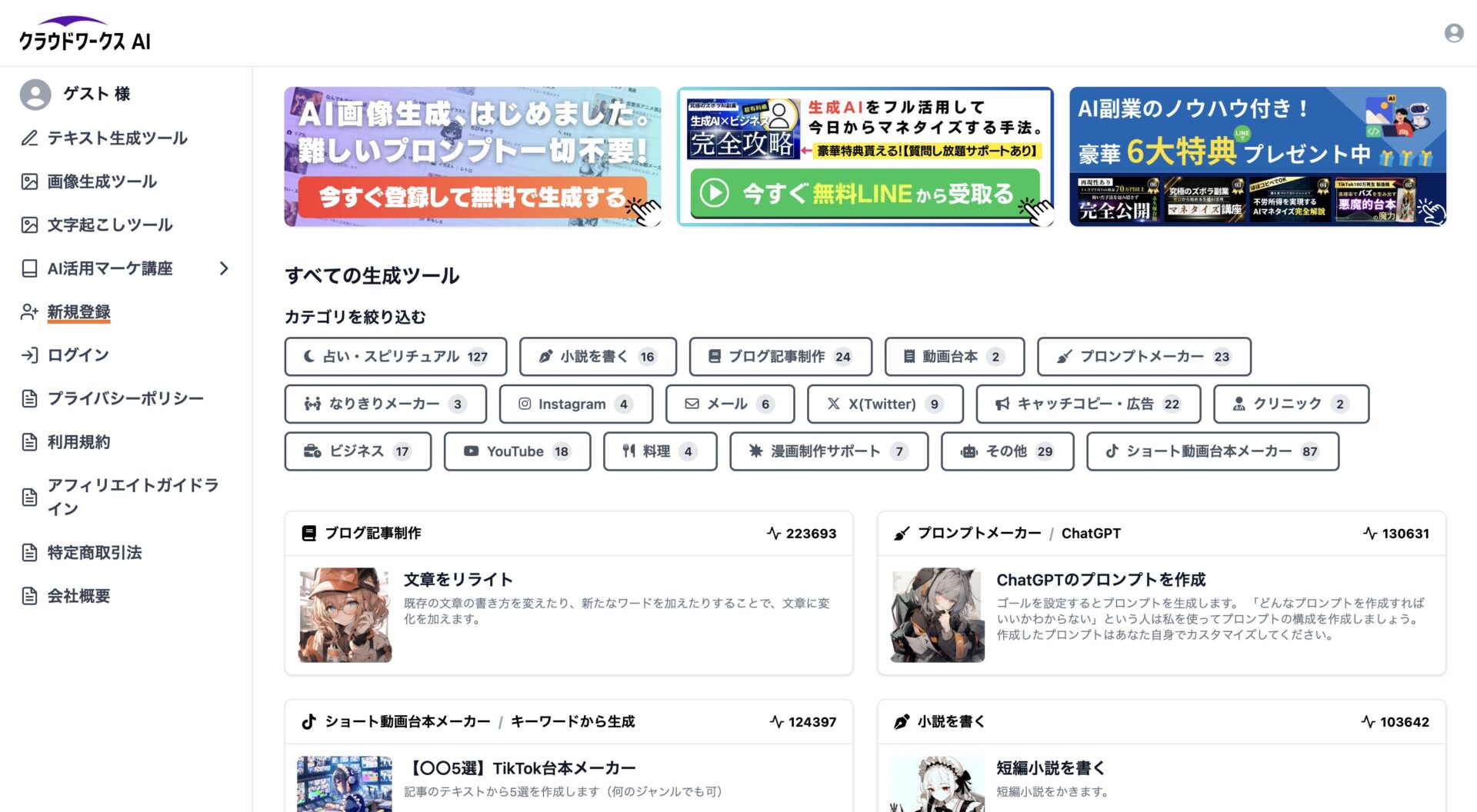Open 画像生成ツール in sidebar

tap(102, 181)
